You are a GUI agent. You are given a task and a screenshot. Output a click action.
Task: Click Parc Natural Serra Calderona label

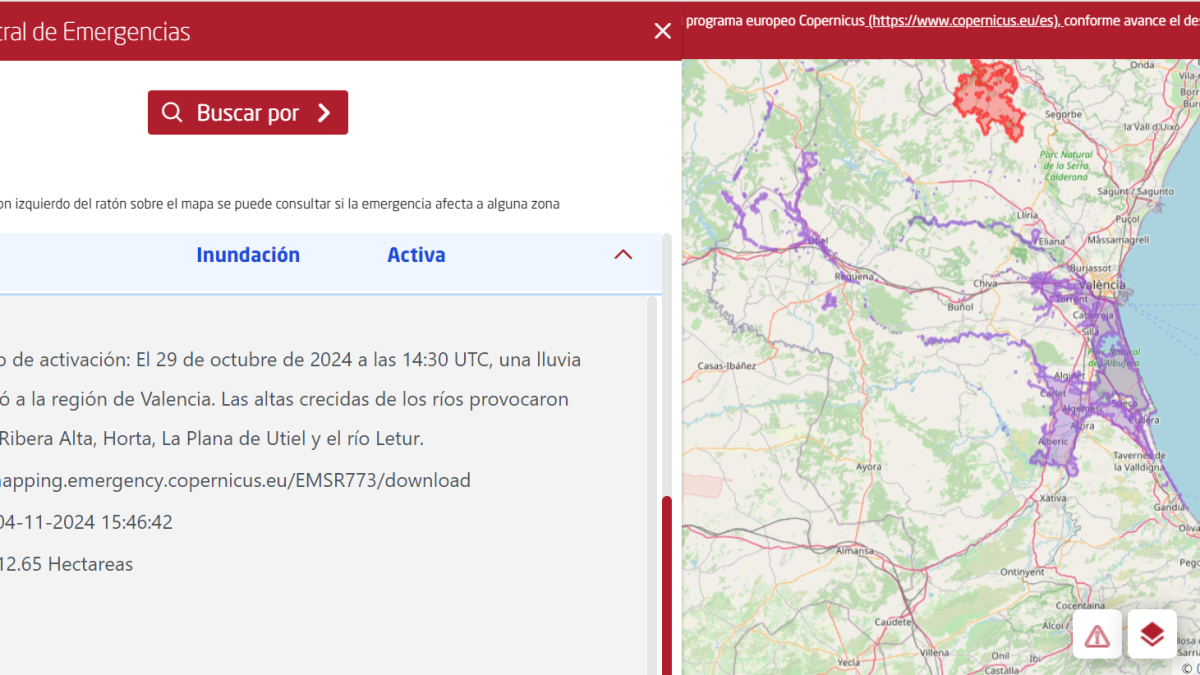click(x=1063, y=166)
